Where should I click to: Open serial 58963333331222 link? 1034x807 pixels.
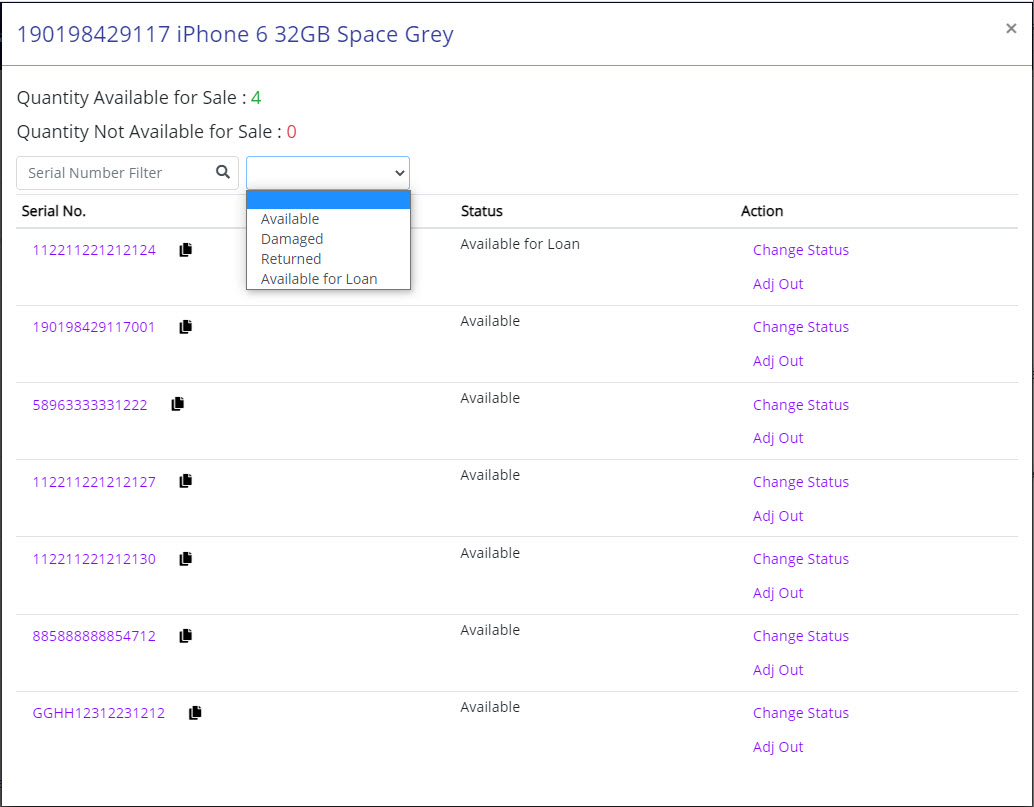click(90, 405)
